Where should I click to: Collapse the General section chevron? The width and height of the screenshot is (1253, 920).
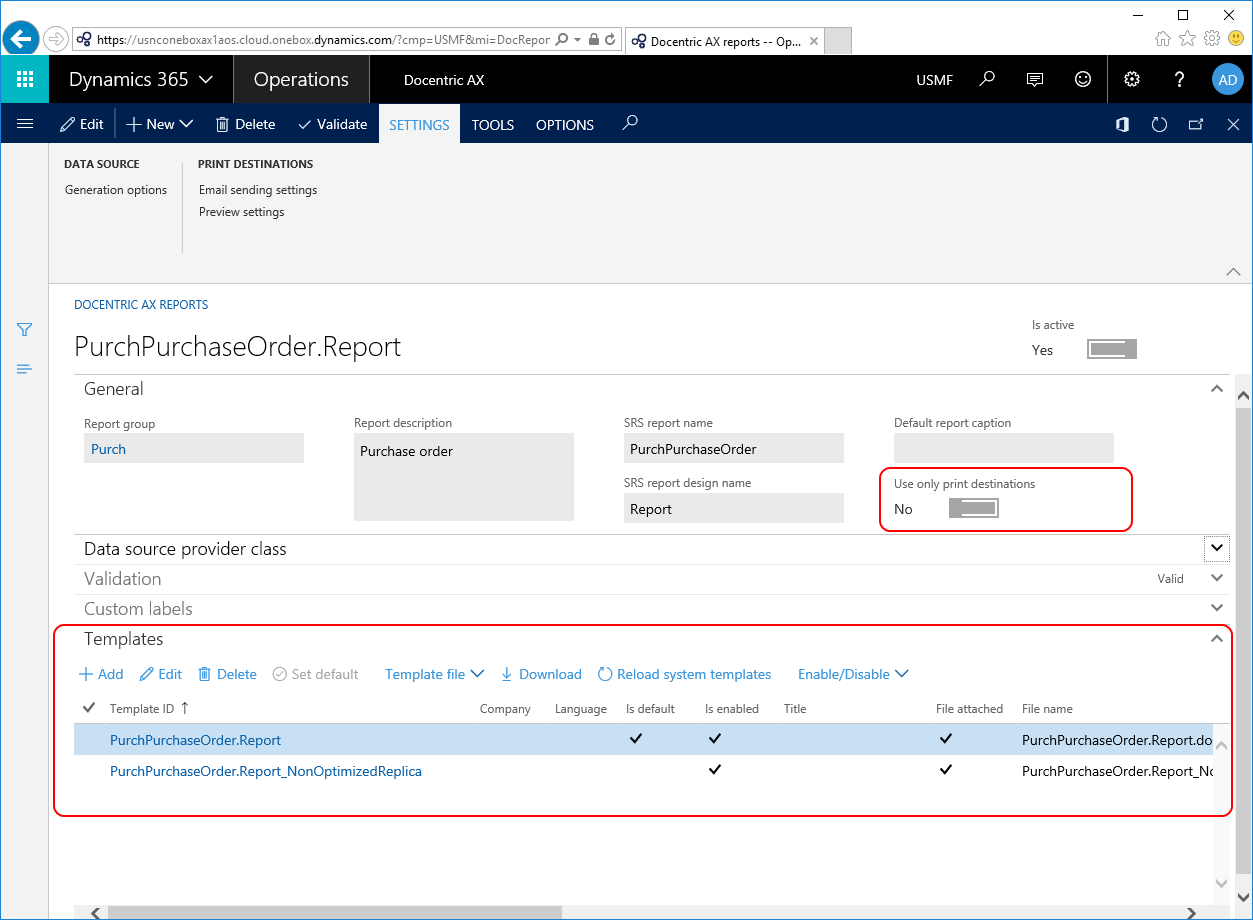tap(1216, 388)
